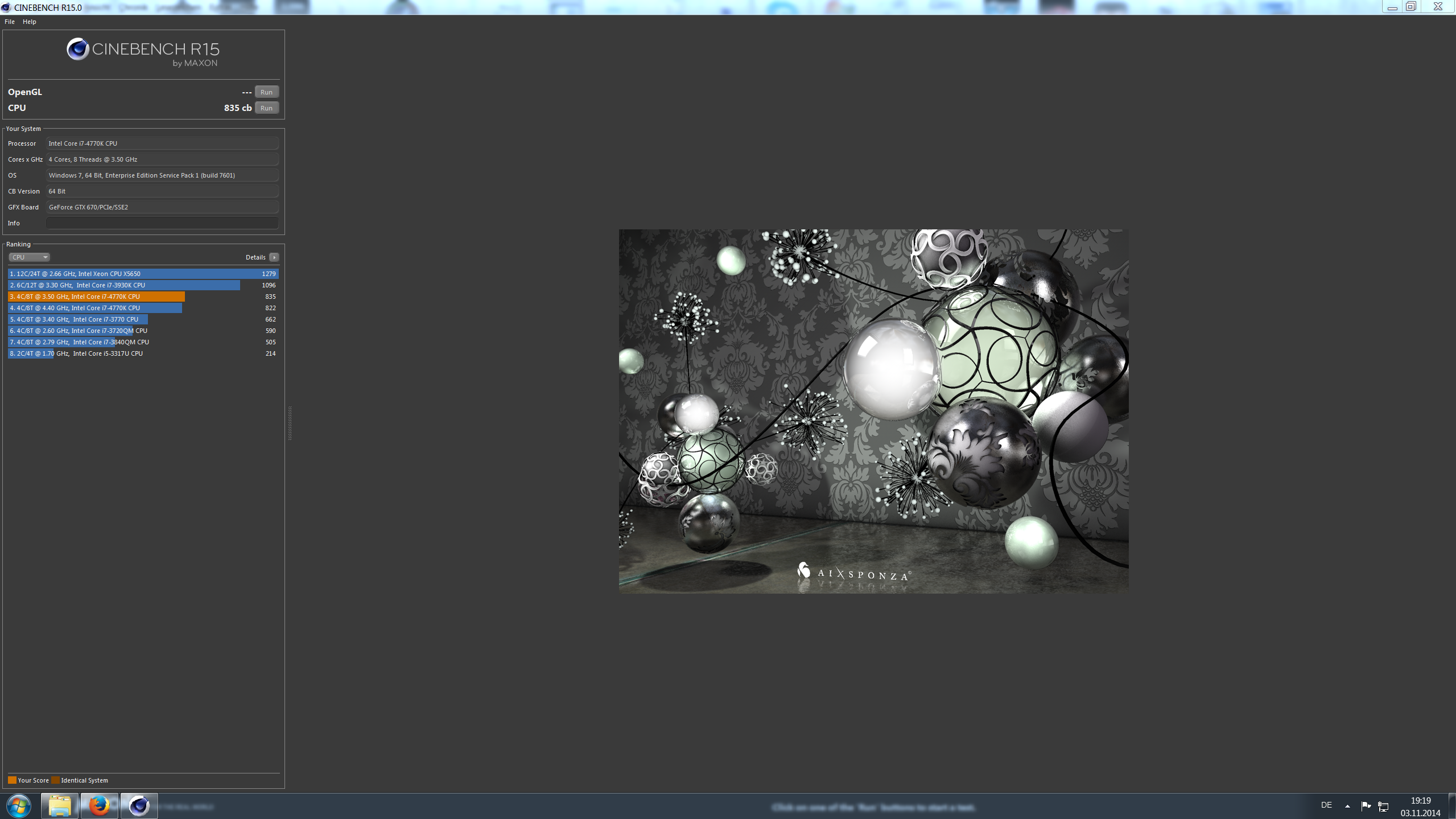Click the Cinebench R15 logo
The width and height of the screenshot is (1456, 819).
point(143,52)
